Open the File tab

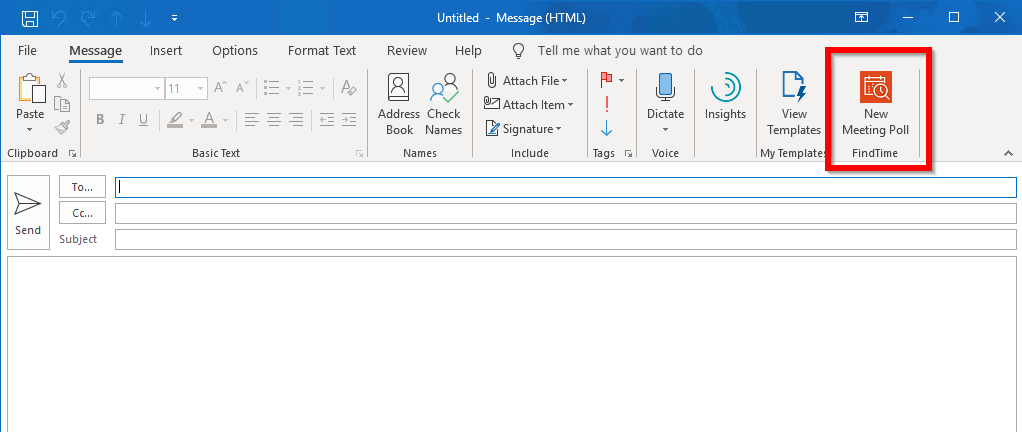tap(27, 51)
